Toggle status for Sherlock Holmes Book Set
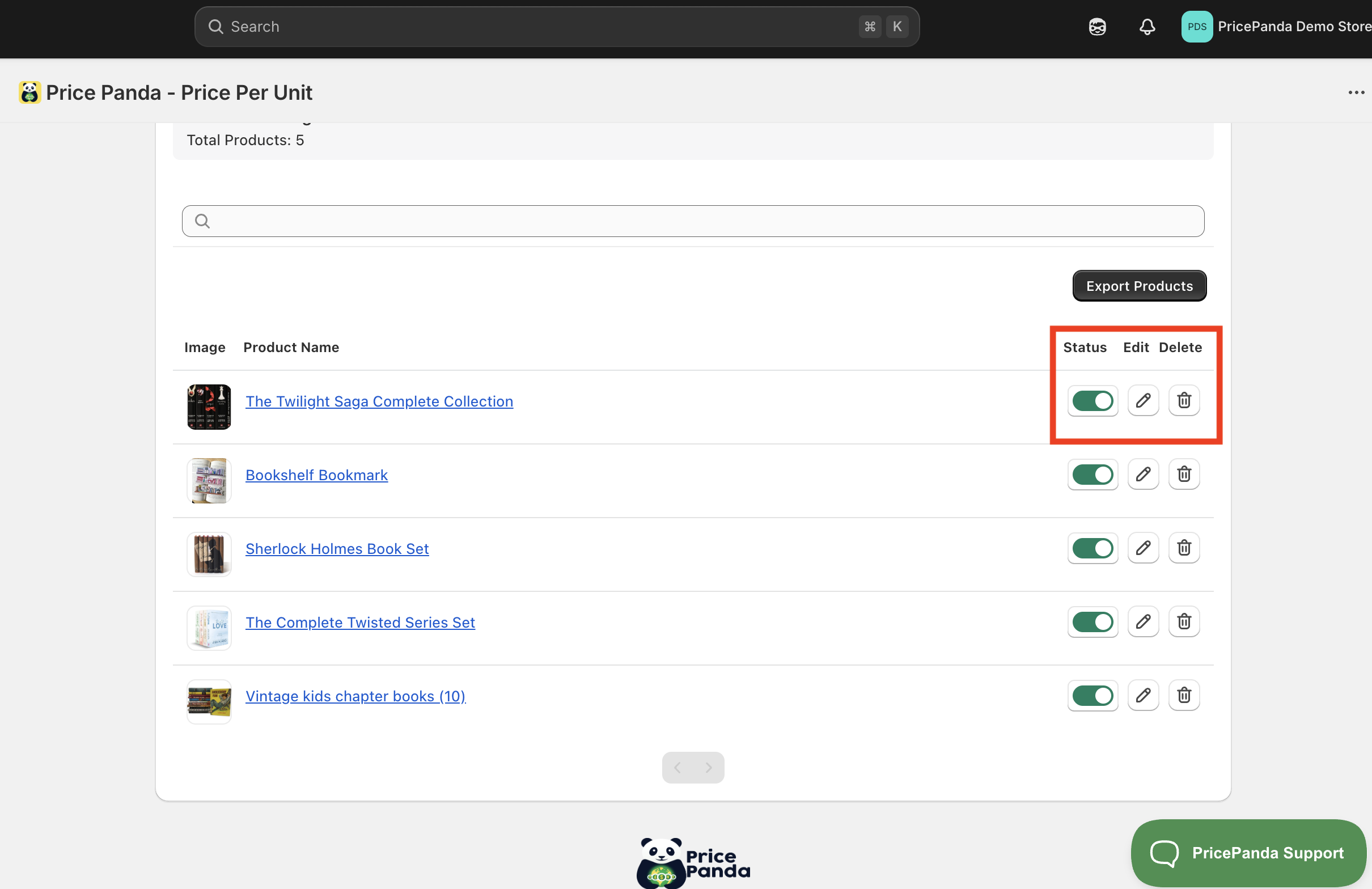This screenshot has height=889, width=1372. click(x=1092, y=548)
